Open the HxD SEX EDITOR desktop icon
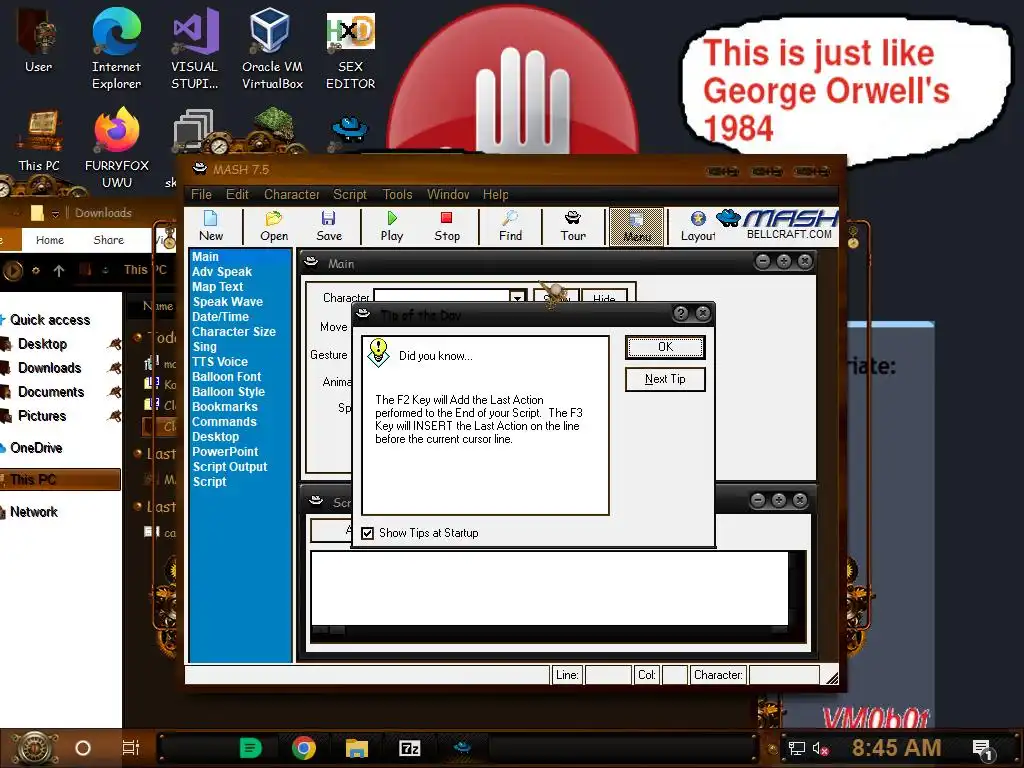The height and width of the screenshot is (768, 1024). tap(351, 49)
